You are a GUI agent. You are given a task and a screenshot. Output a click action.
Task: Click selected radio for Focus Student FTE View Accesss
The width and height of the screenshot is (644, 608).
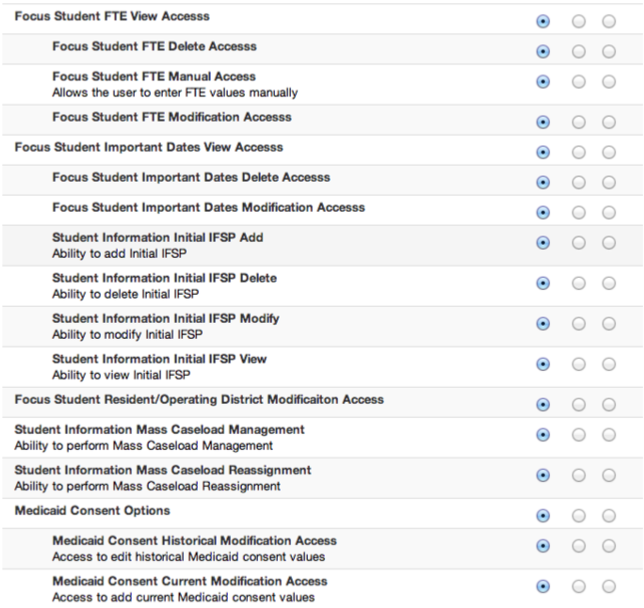tap(543, 21)
